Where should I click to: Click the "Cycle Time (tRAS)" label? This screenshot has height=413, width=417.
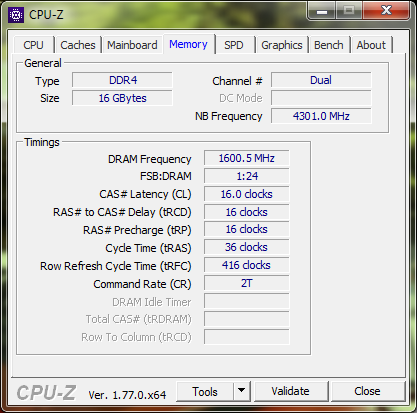(148, 248)
